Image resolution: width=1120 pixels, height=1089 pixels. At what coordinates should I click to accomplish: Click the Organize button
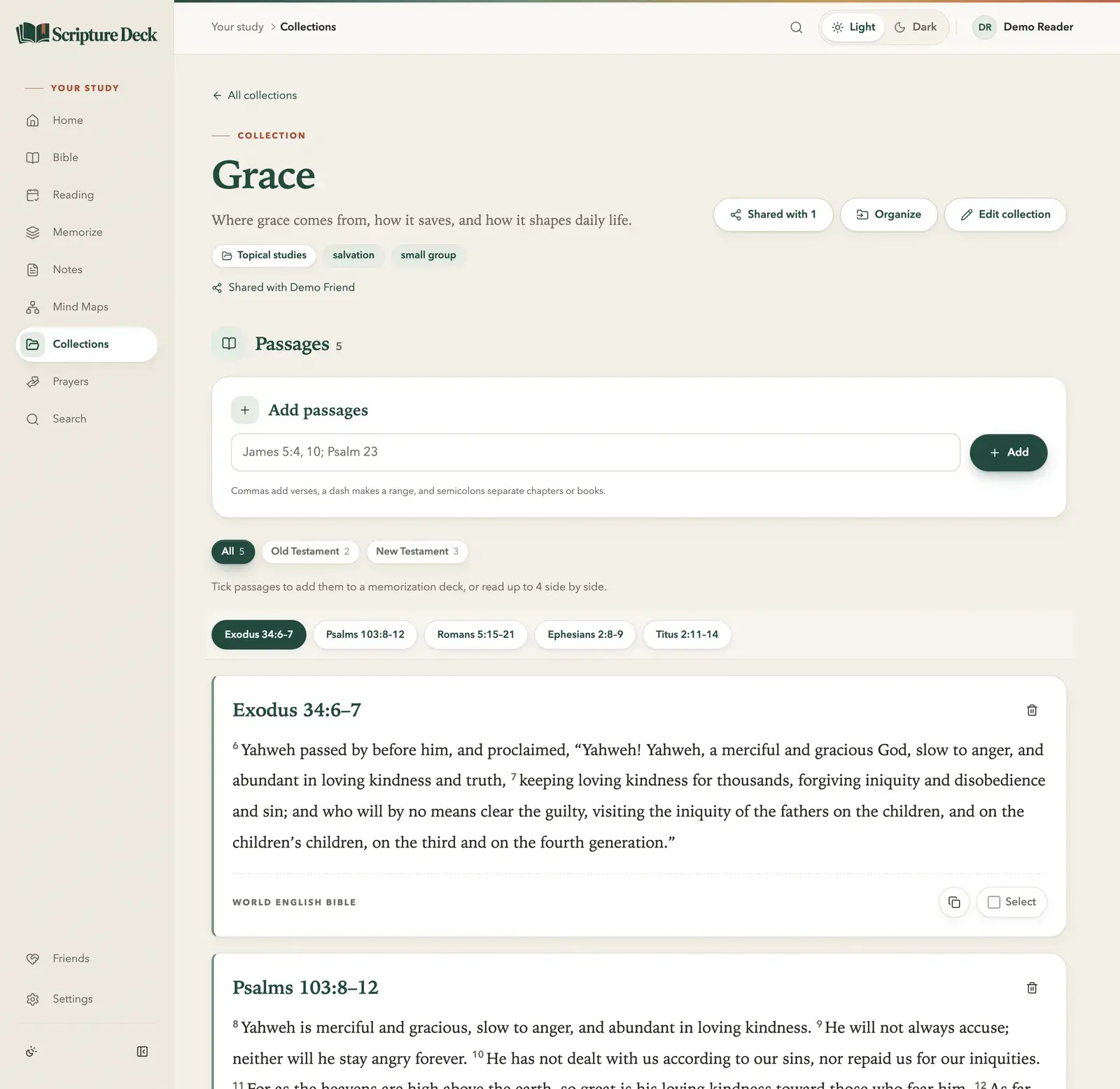click(x=888, y=215)
